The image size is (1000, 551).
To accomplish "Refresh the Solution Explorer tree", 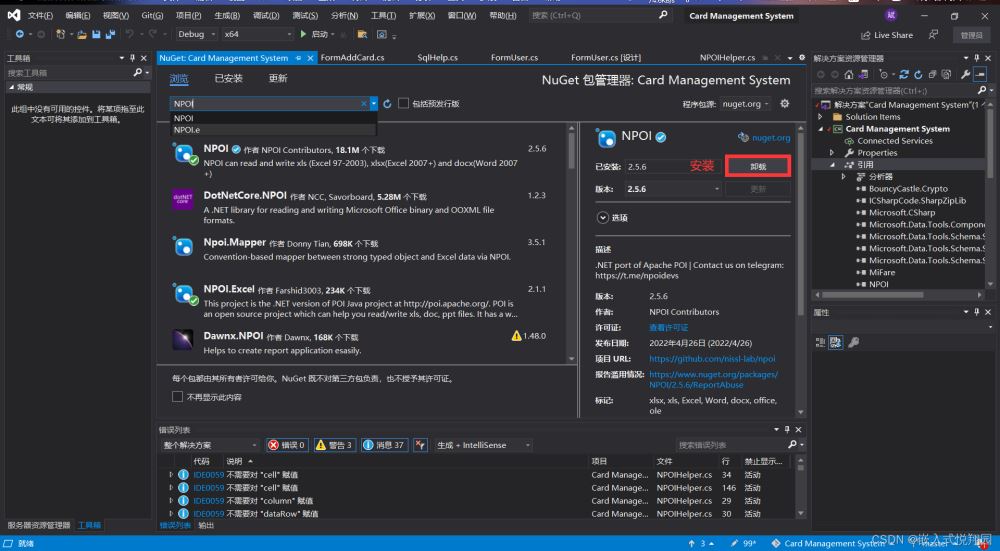I will pyautogui.click(x=918, y=75).
